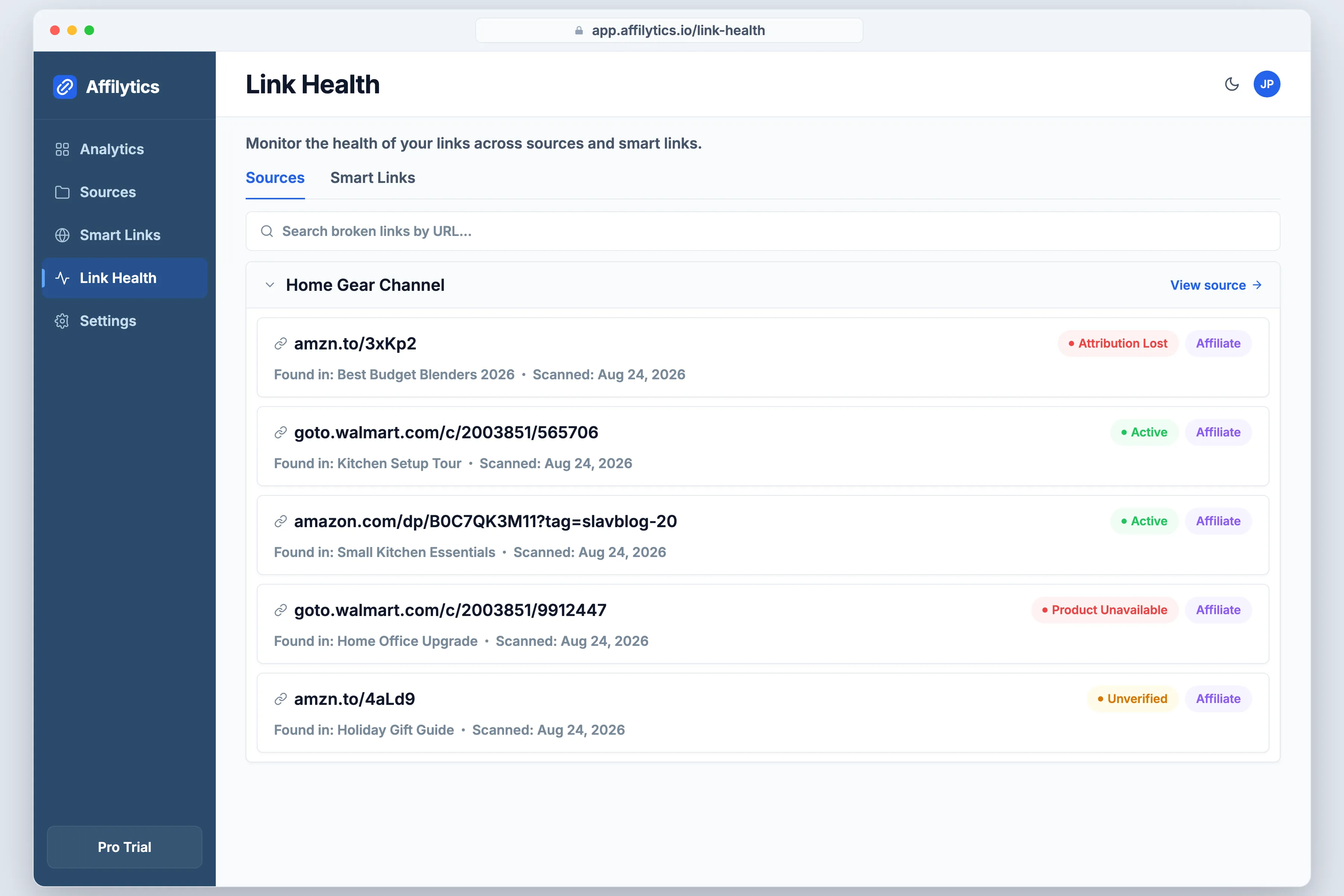Open Sources in the sidebar
Screen dimensions: 1344x896
point(125,192)
